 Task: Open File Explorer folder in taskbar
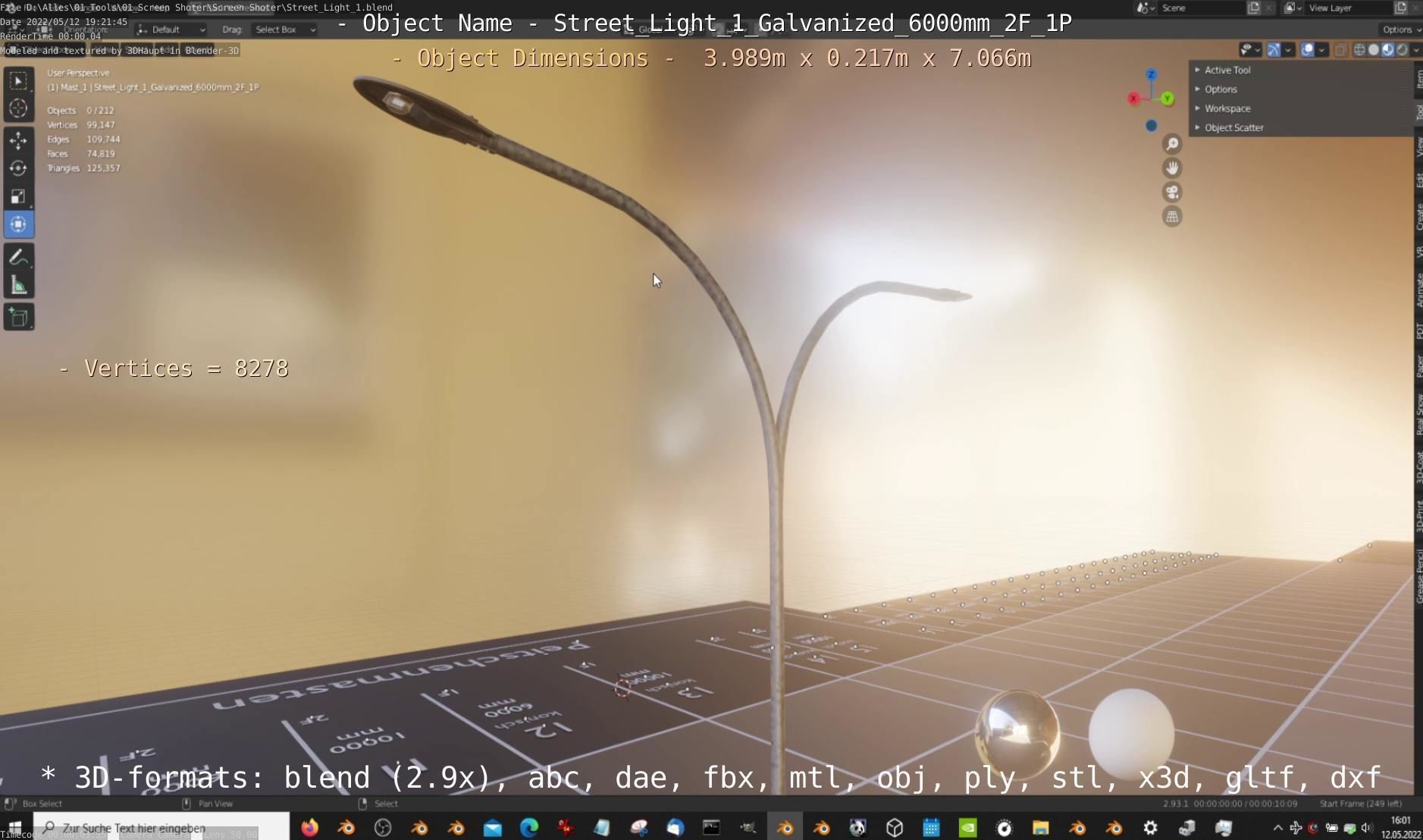click(1040, 828)
